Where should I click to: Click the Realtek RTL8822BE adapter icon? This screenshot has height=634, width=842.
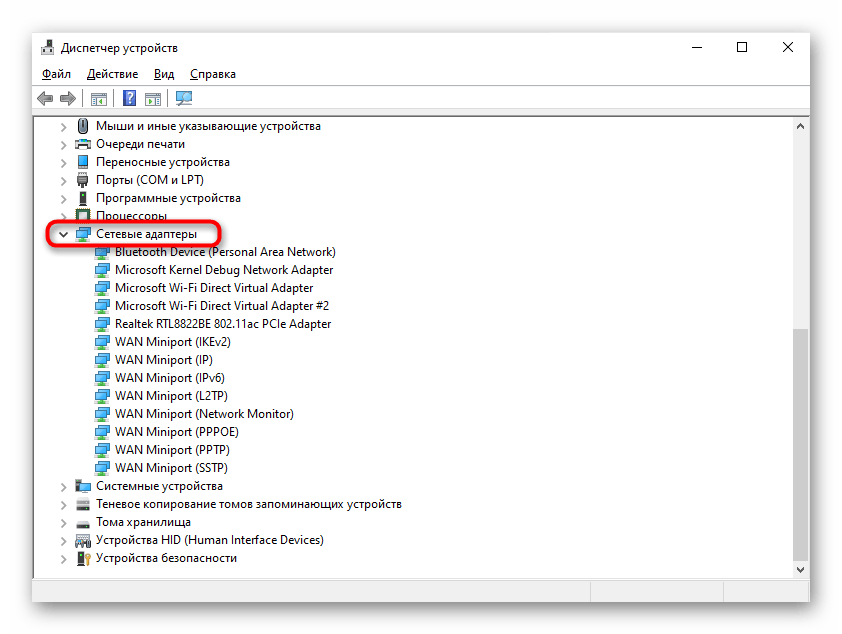tap(103, 324)
